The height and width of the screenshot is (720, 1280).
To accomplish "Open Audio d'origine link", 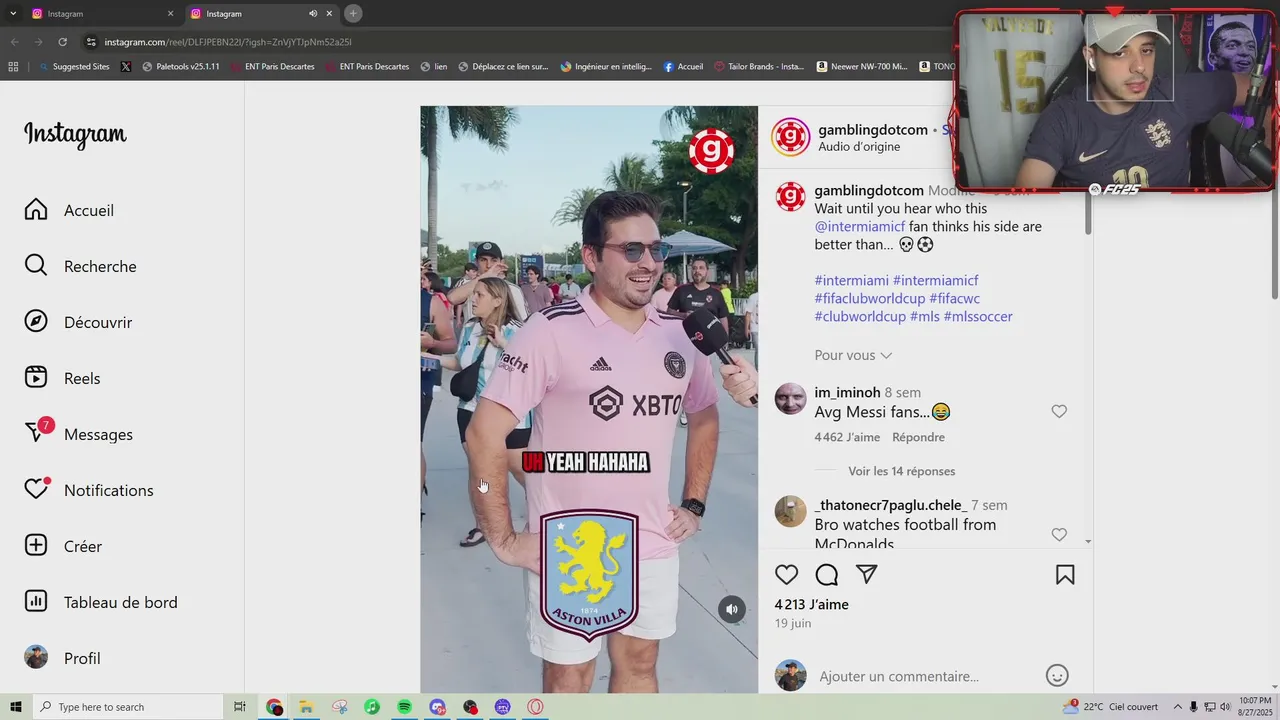I will (859, 146).
